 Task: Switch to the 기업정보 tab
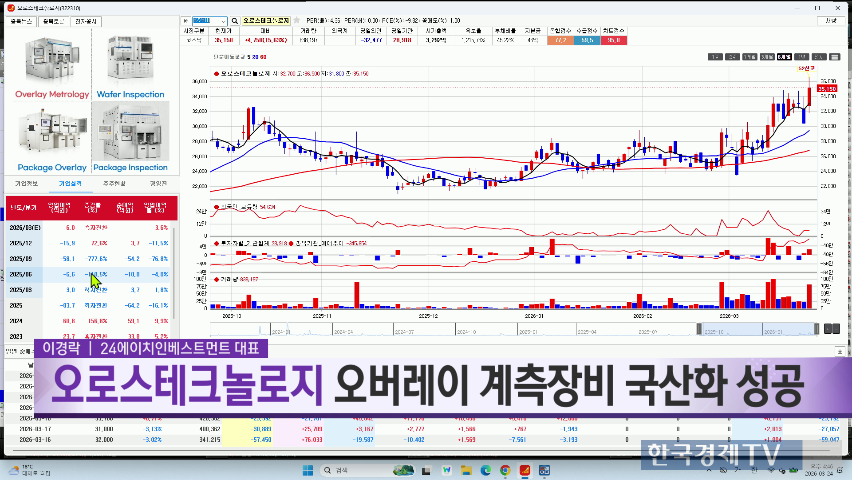pyautogui.click(x=26, y=183)
